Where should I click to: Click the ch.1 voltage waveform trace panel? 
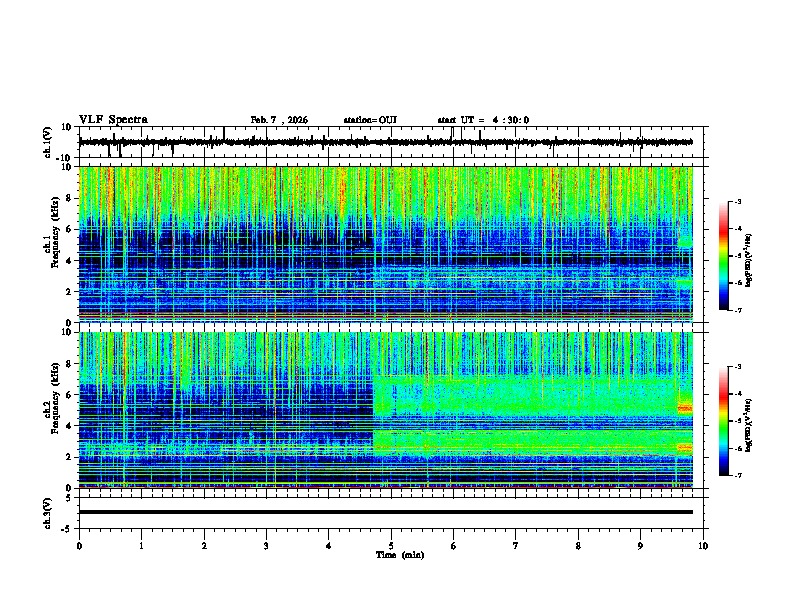click(x=391, y=142)
